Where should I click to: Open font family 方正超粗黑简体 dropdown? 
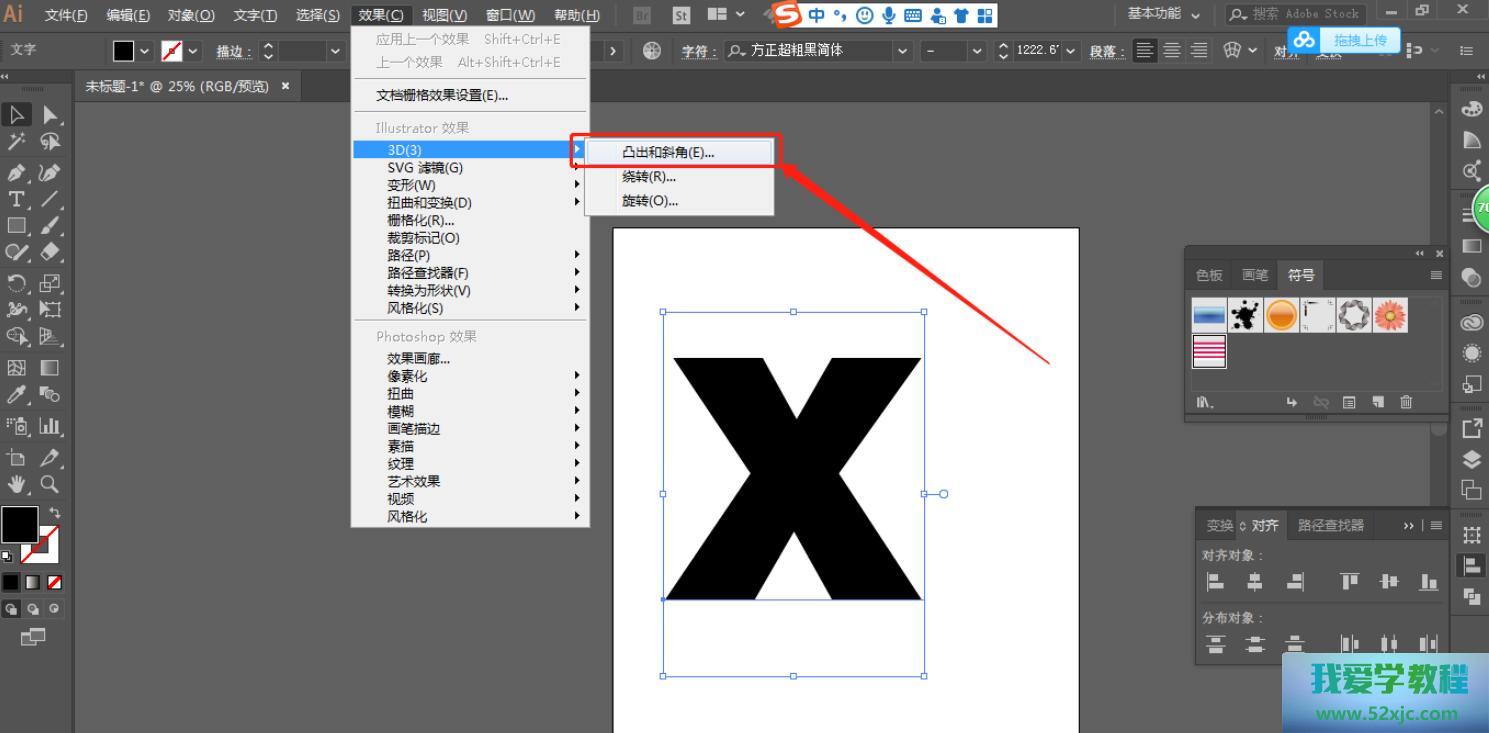tap(903, 51)
